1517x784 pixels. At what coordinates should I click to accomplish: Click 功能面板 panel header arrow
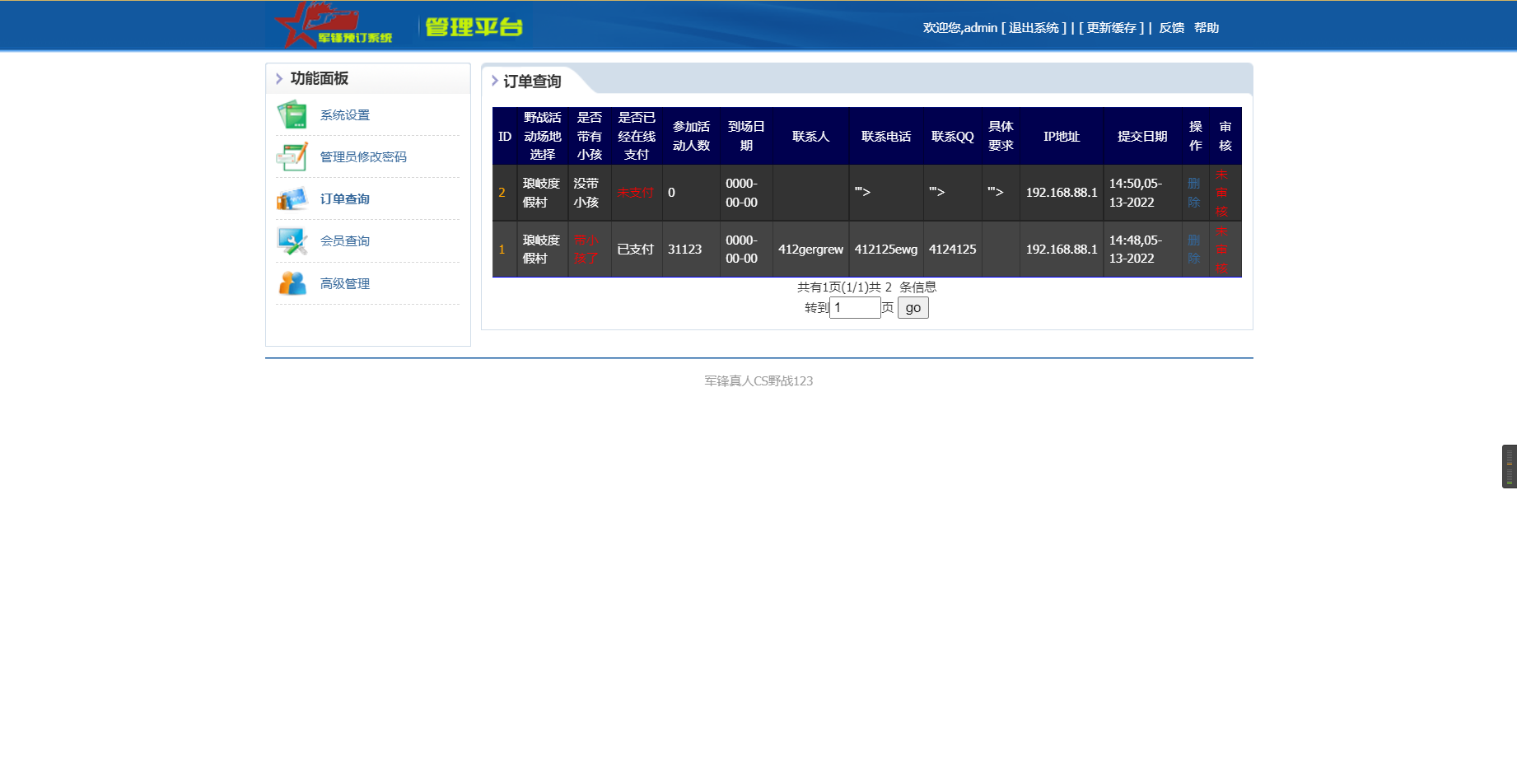pyautogui.click(x=279, y=79)
